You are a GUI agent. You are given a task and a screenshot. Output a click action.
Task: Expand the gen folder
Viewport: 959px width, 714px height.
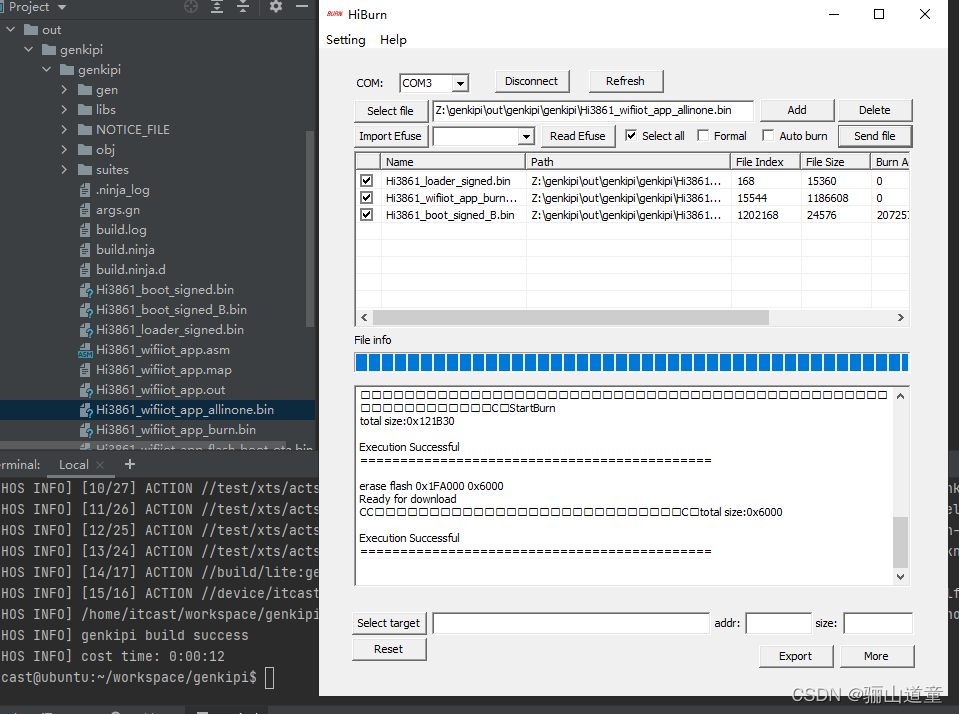(x=64, y=90)
